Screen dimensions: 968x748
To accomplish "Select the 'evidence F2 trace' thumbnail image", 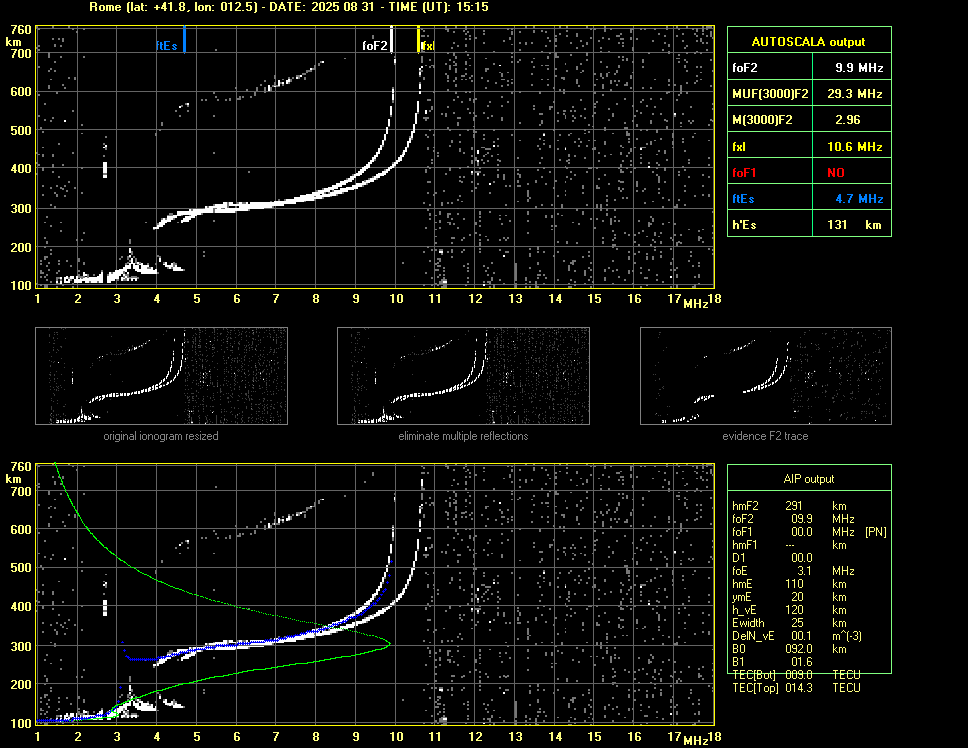I will pyautogui.click(x=766, y=376).
